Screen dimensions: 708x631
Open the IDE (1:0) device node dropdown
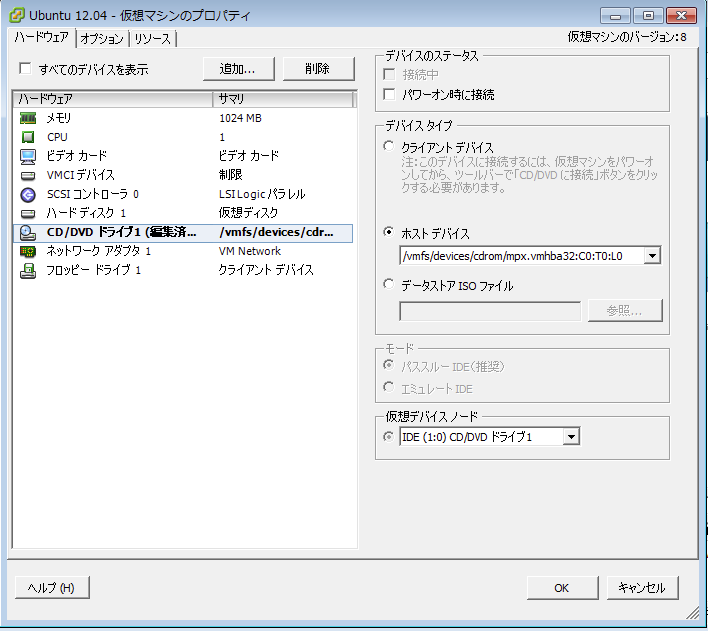[x=571, y=437]
